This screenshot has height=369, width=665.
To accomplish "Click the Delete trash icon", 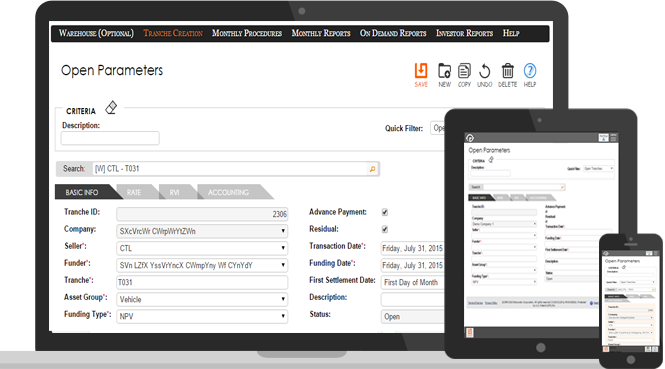I will click(x=507, y=75).
